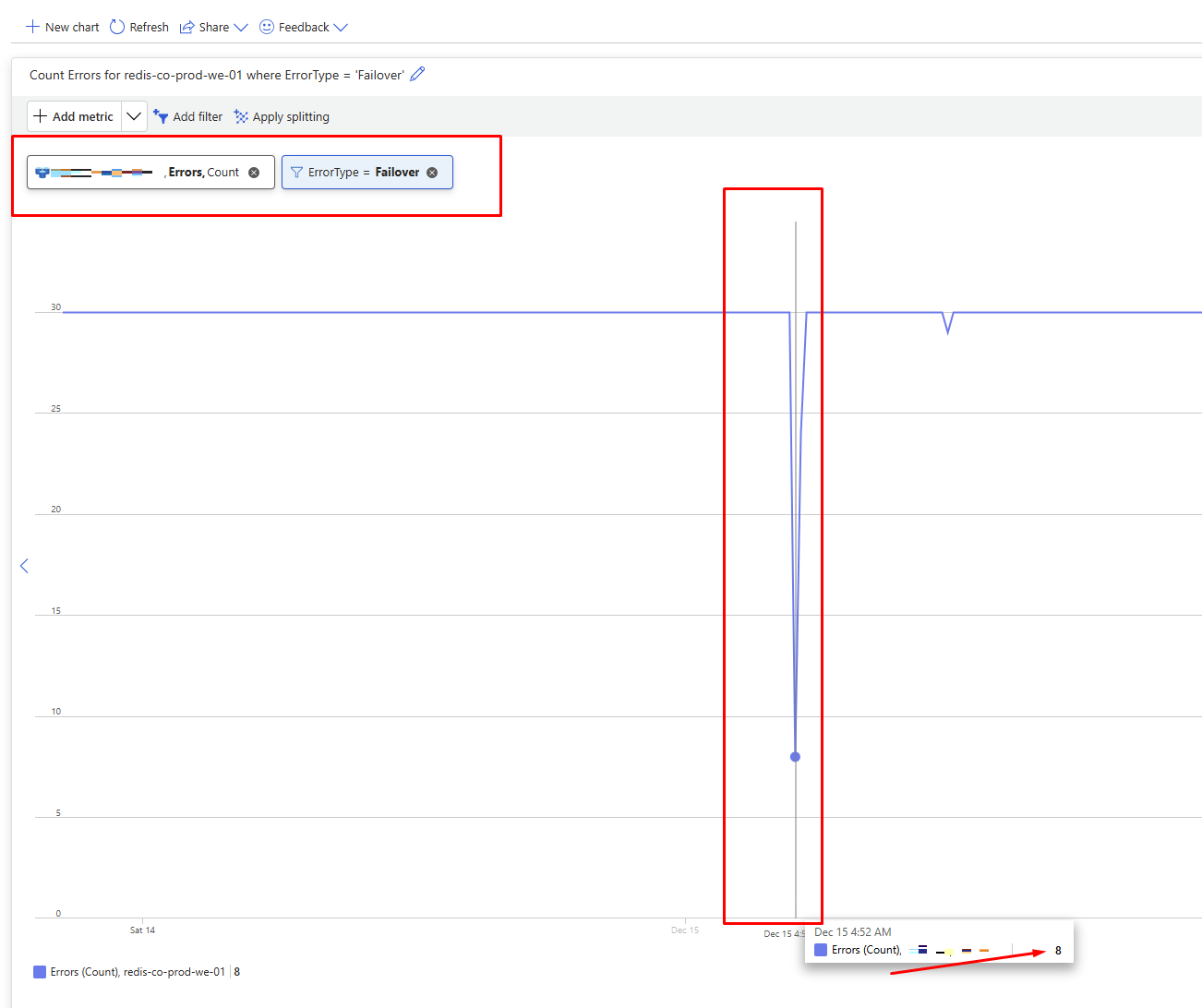Click the Errors legend color swatch
Image resolution: width=1202 pixels, height=1008 pixels.
point(40,972)
